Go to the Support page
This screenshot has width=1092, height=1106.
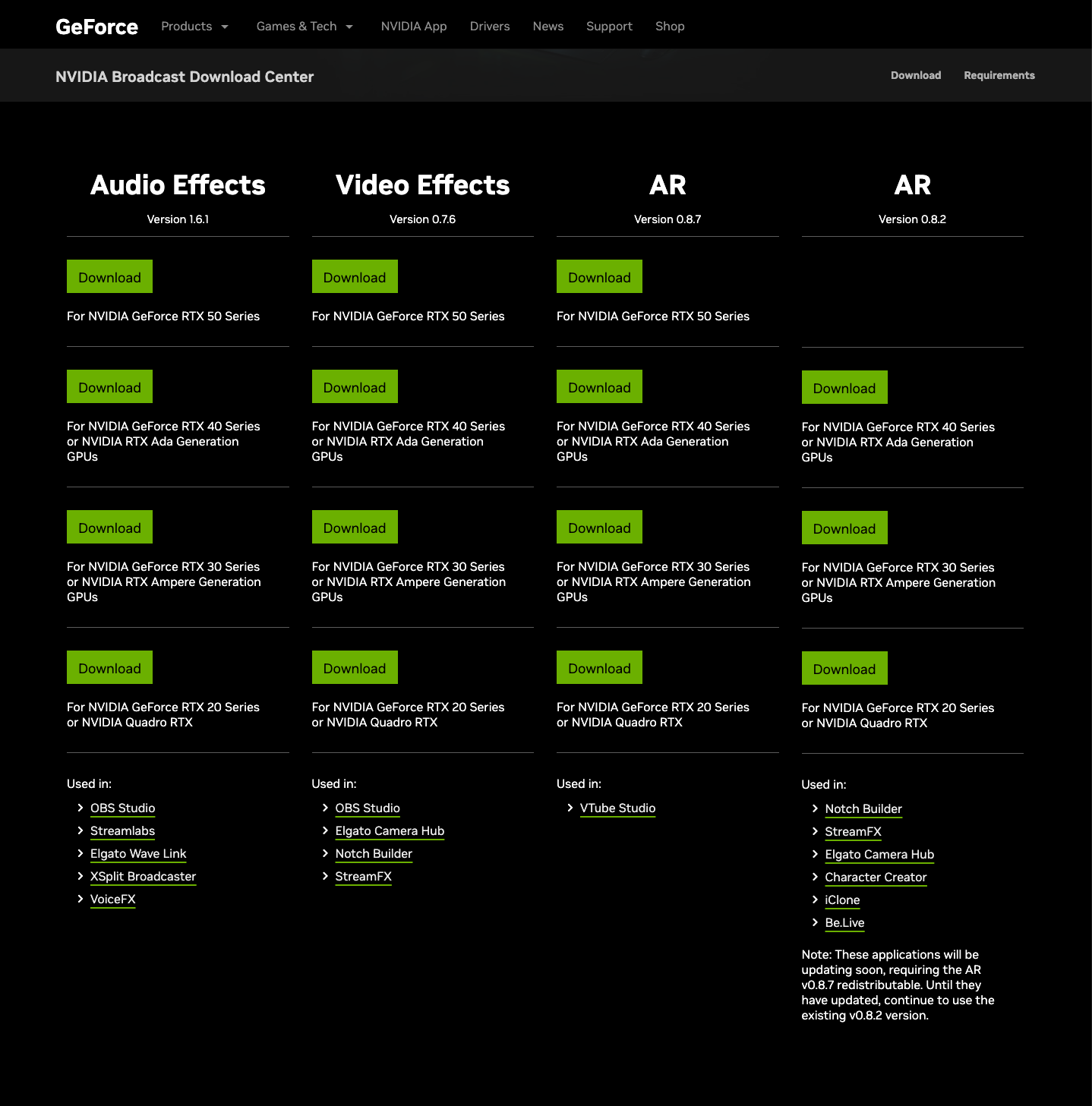pos(609,26)
